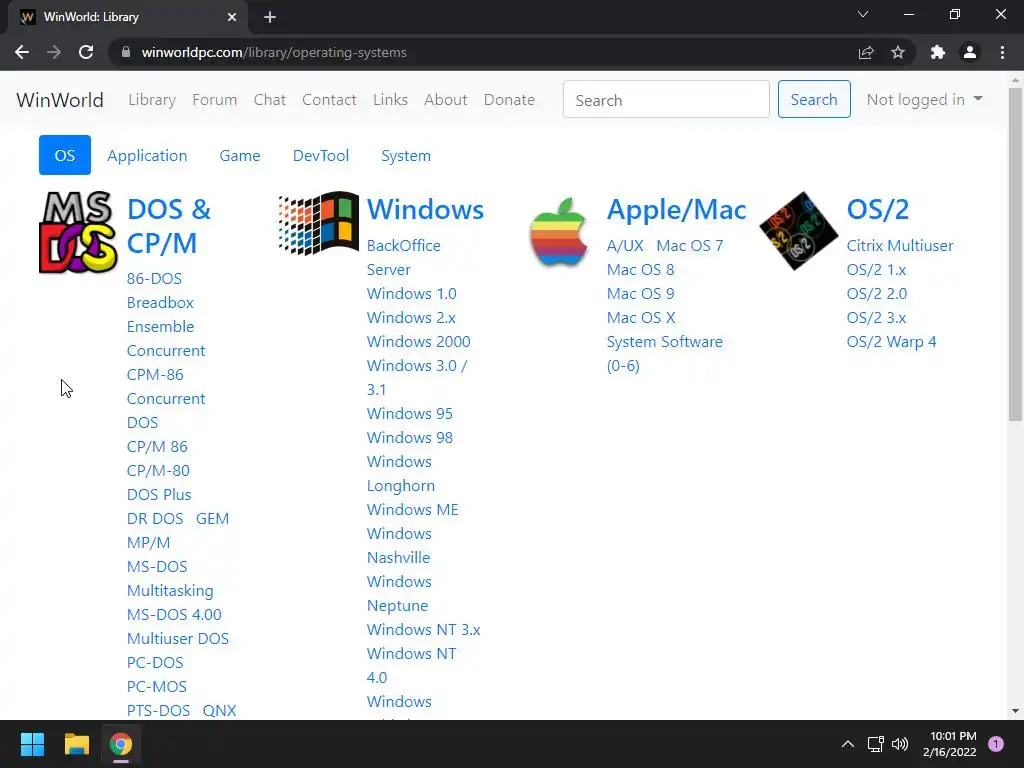Open the Donate nav link
This screenshot has width=1024, height=768.
pyautogui.click(x=509, y=99)
